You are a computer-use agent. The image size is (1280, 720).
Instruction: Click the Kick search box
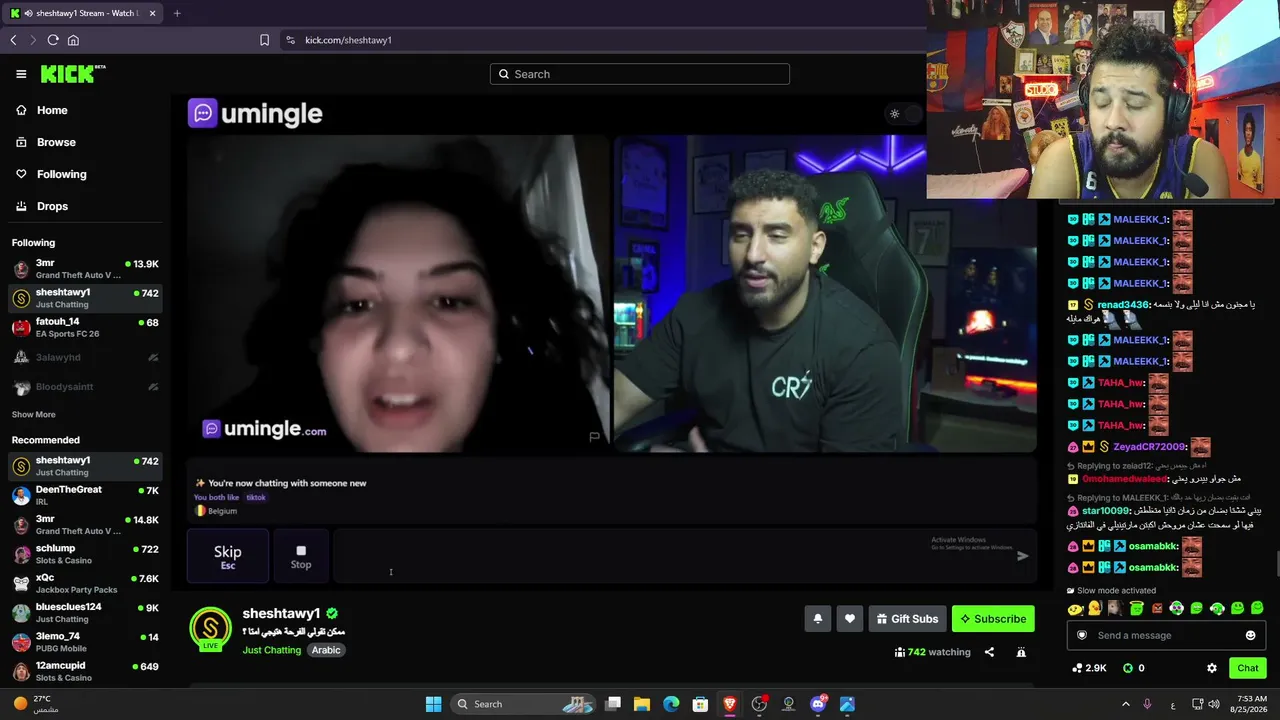click(x=640, y=74)
